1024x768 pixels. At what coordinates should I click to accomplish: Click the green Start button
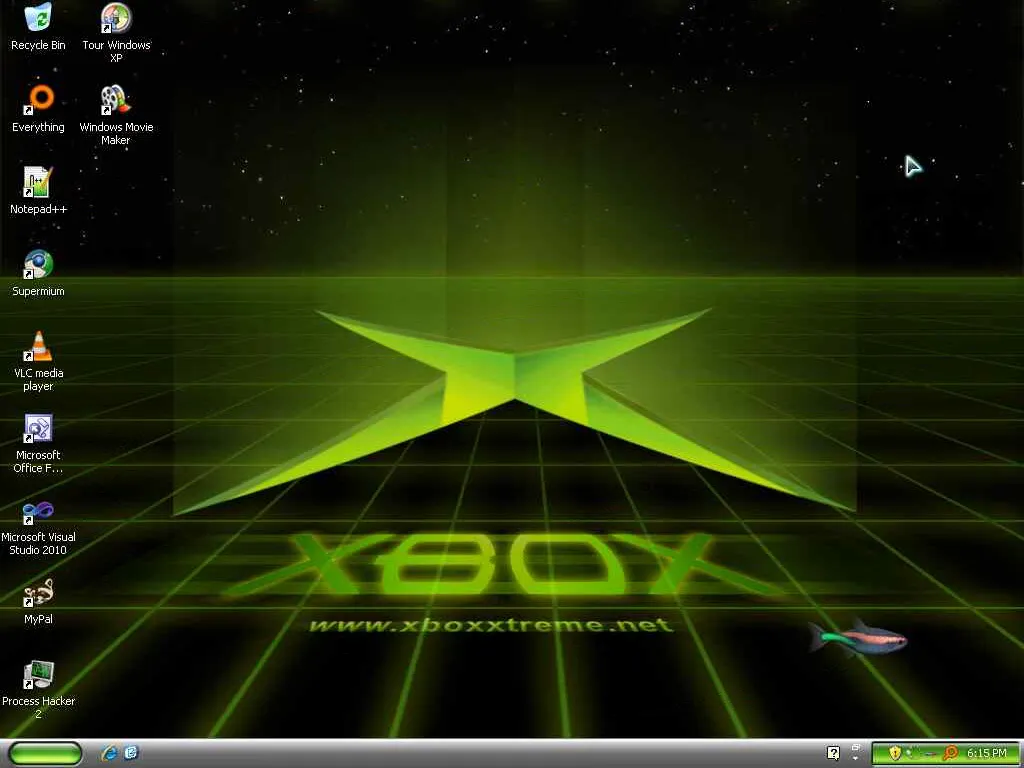tap(45, 753)
